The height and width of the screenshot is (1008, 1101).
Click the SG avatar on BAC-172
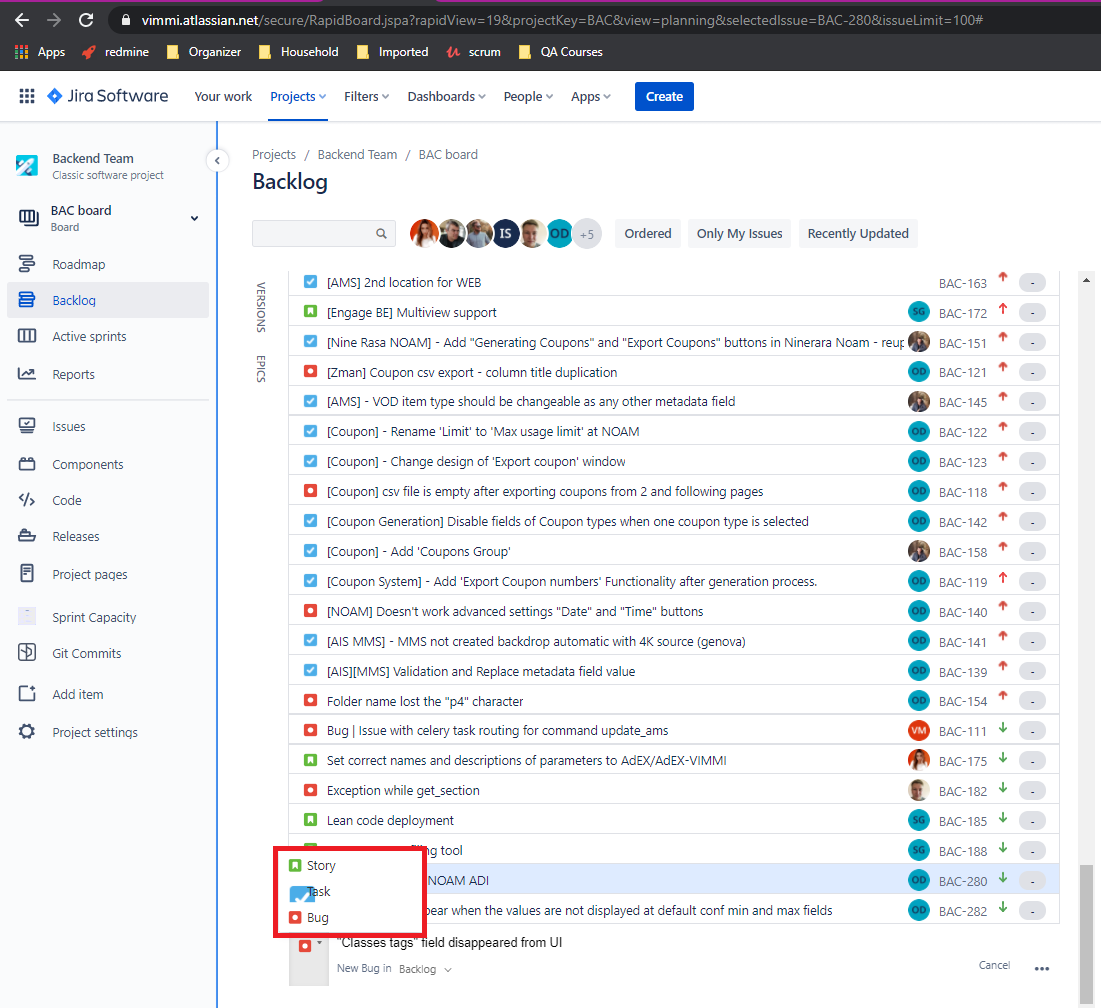point(918,312)
